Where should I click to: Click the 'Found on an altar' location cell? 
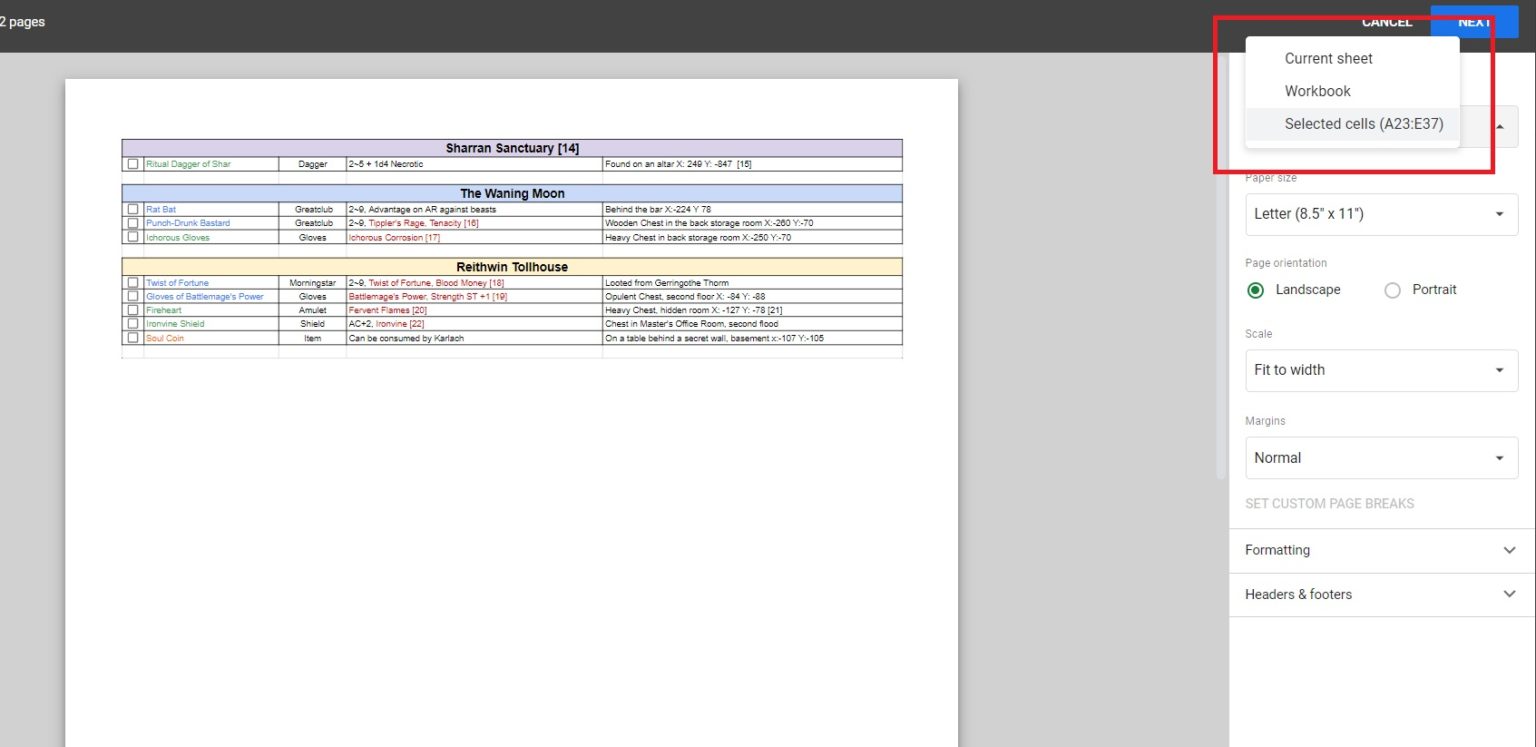(752, 164)
